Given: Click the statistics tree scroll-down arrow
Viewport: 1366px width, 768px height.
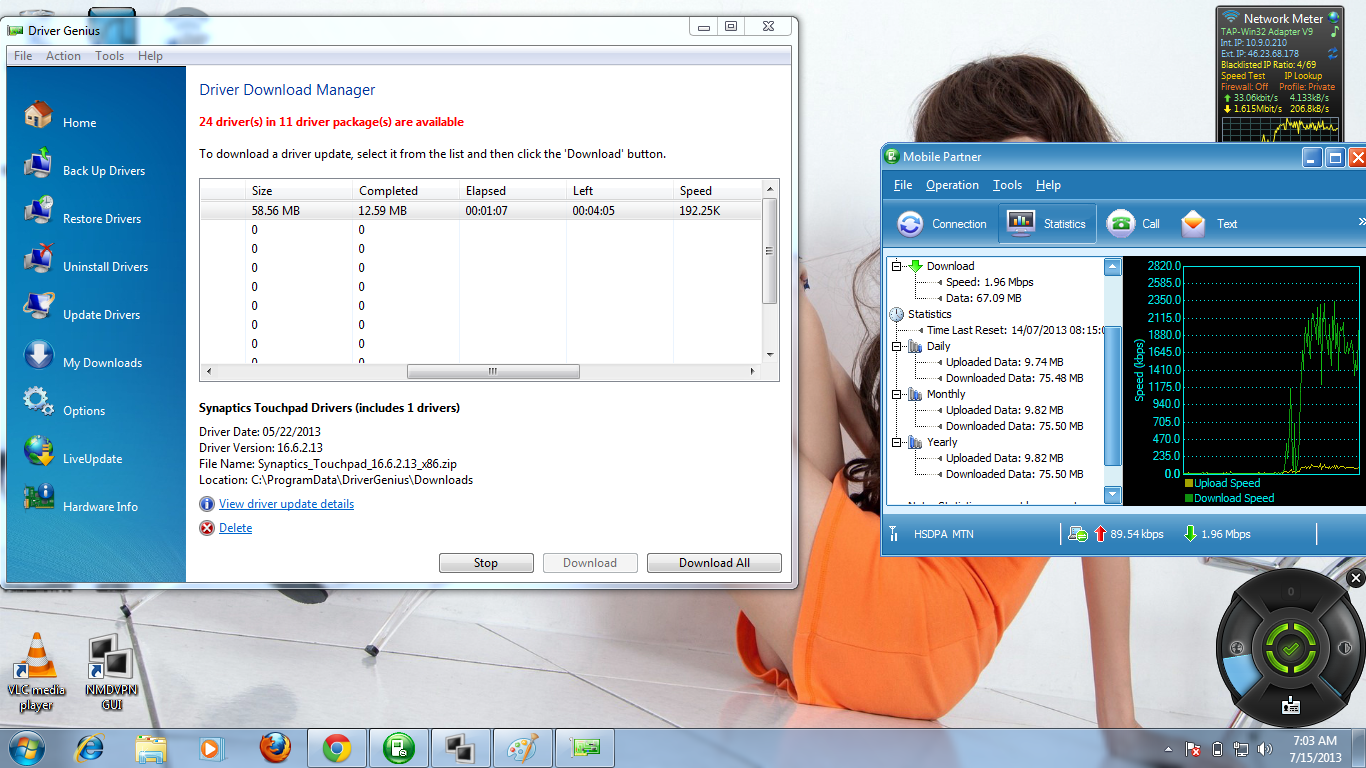Looking at the screenshot, I should (x=1113, y=495).
